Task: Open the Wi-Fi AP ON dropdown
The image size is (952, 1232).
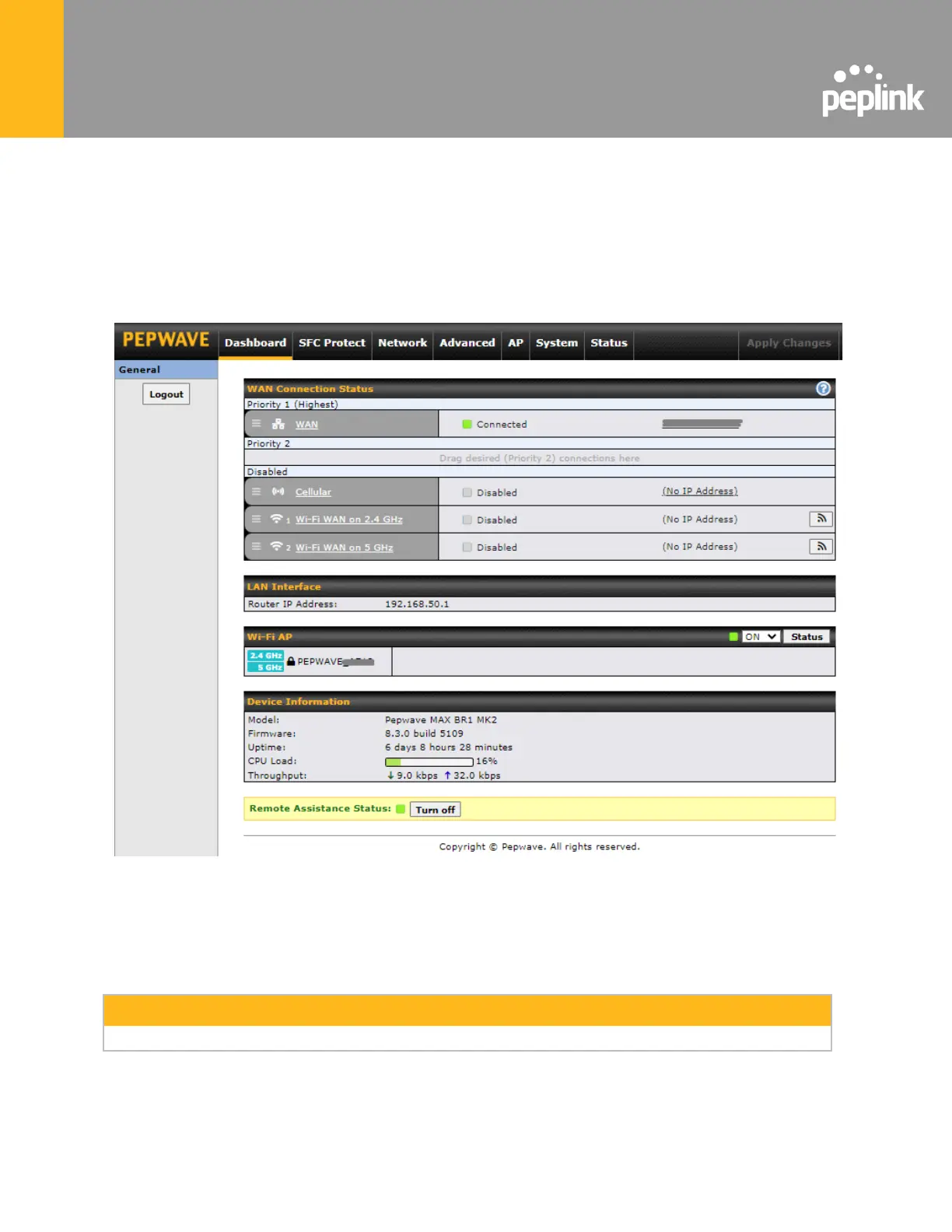Action: 761,637
